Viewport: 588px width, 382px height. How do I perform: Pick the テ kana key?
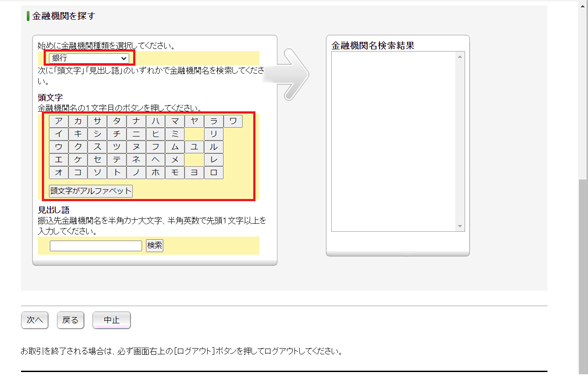point(117,160)
